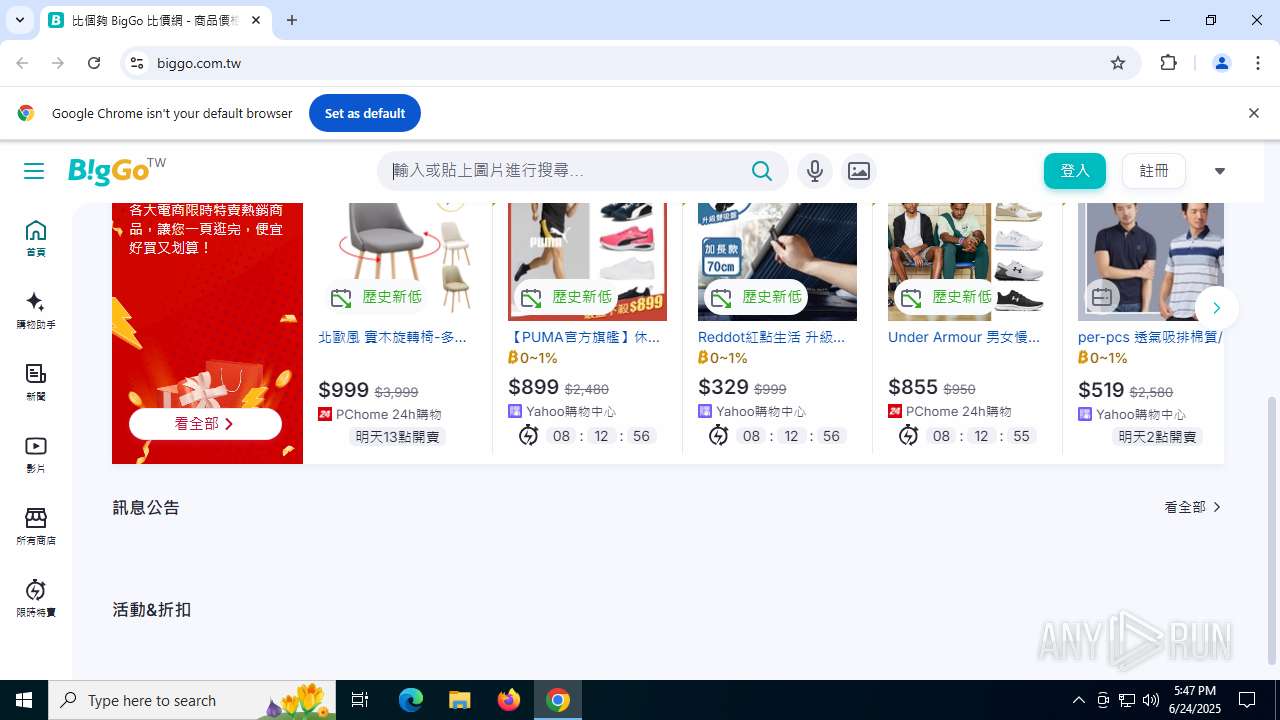Open Chrome profile icon
This screenshot has width=1280, height=720.
(x=1221, y=63)
